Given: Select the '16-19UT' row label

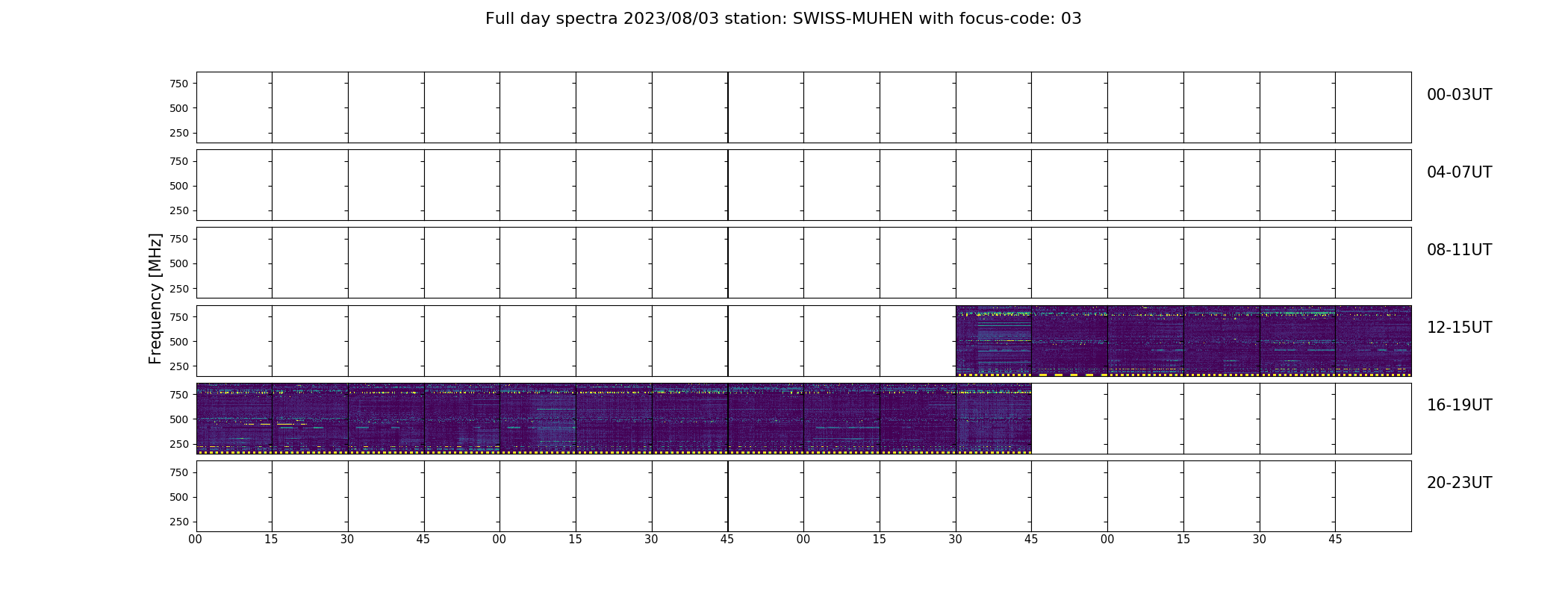Looking at the screenshot, I should 1459,405.
